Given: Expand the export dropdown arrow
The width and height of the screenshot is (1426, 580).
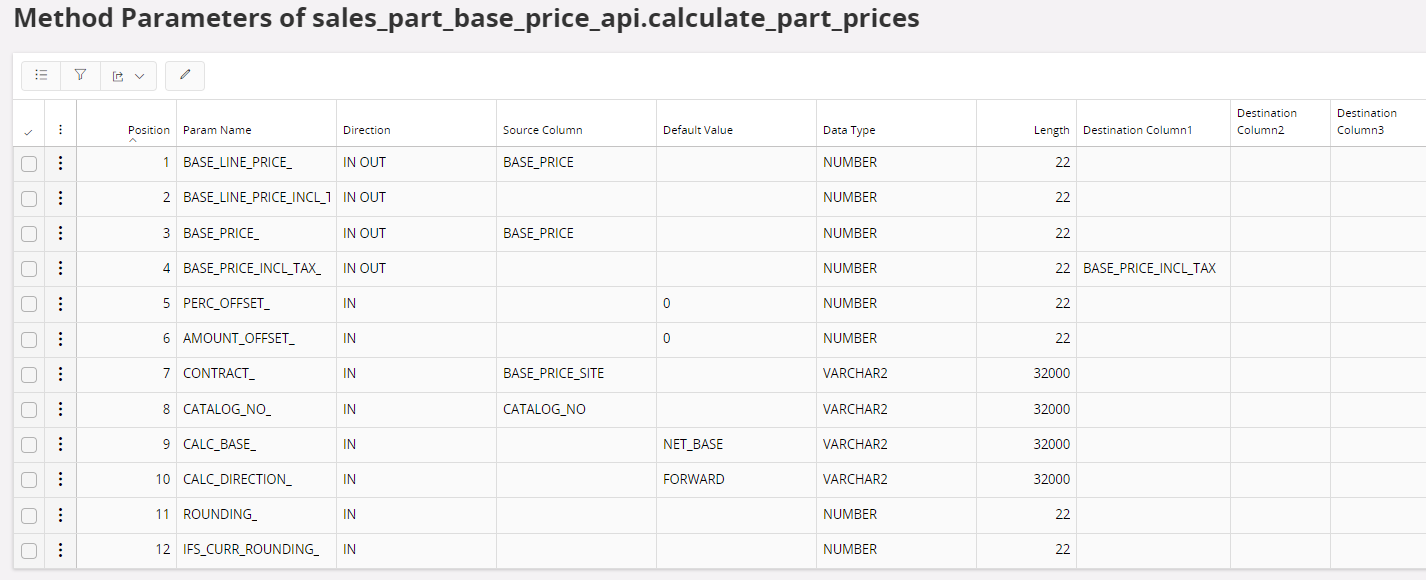Looking at the screenshot, I should pyautogui.click(x=139, y=76).
